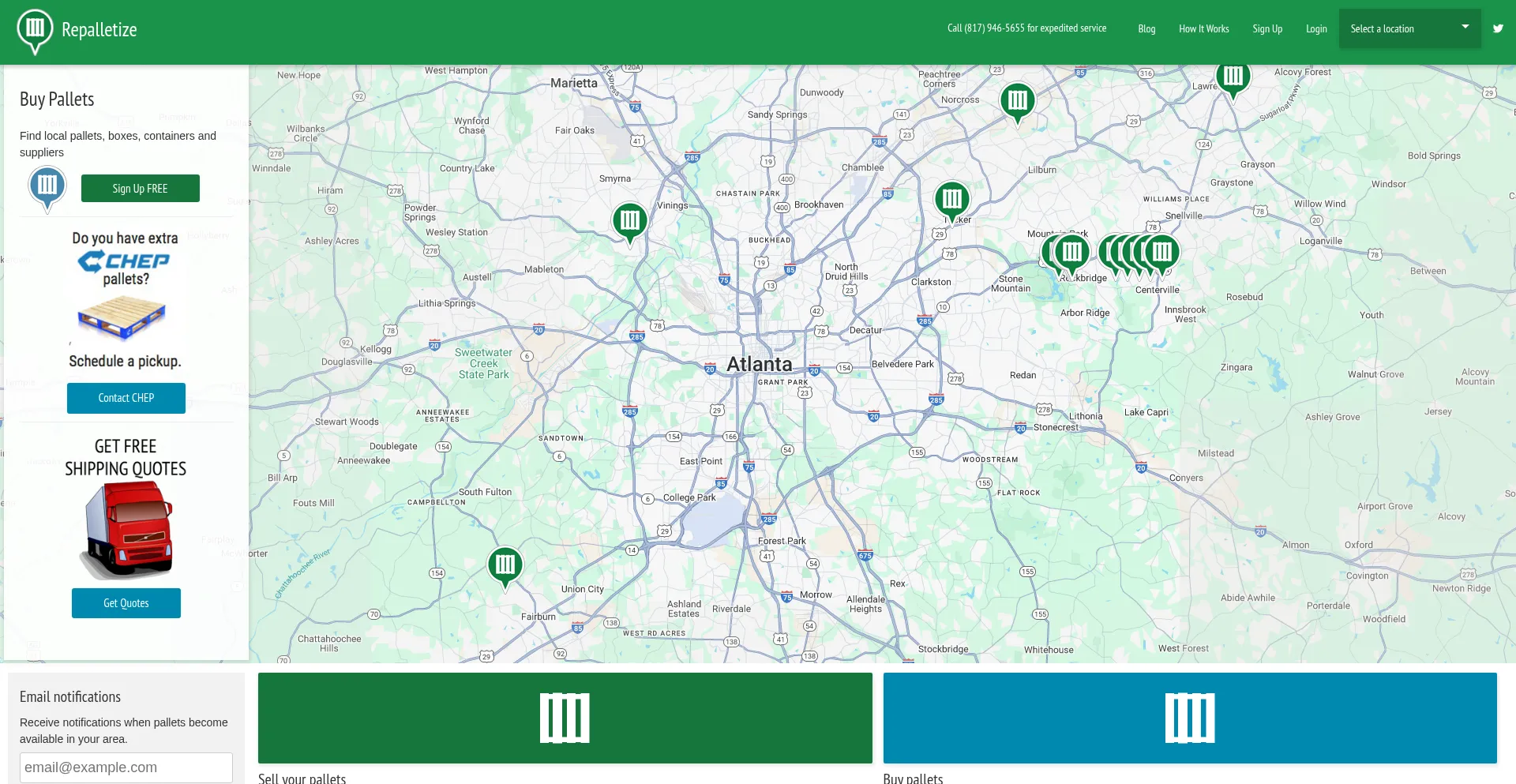Viewport: 1516px width, 784px height.
Task: Click the blue pallet pin in sidebar
Action: click(47, 186)
